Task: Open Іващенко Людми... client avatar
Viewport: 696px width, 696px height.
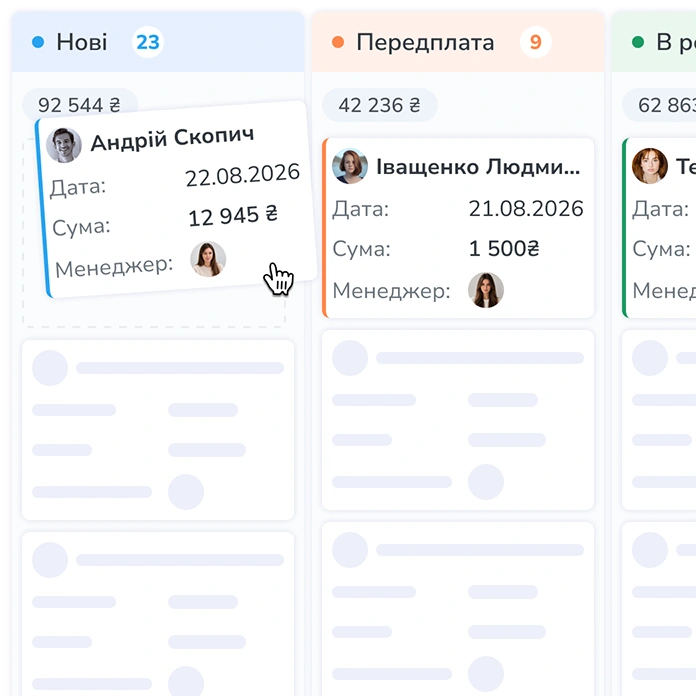Action: 350,166
